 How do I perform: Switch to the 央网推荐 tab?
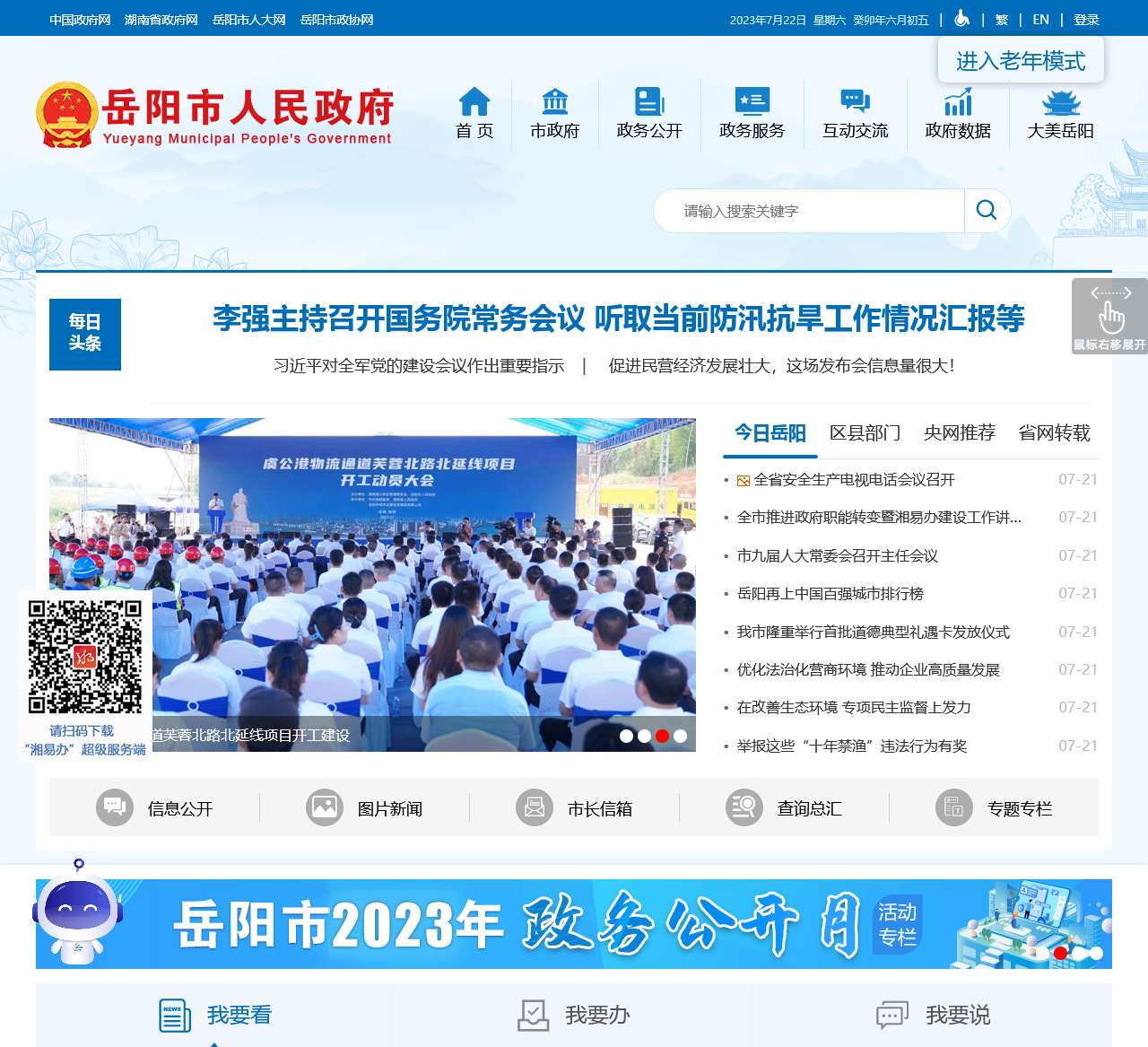[x=960, y=433]
